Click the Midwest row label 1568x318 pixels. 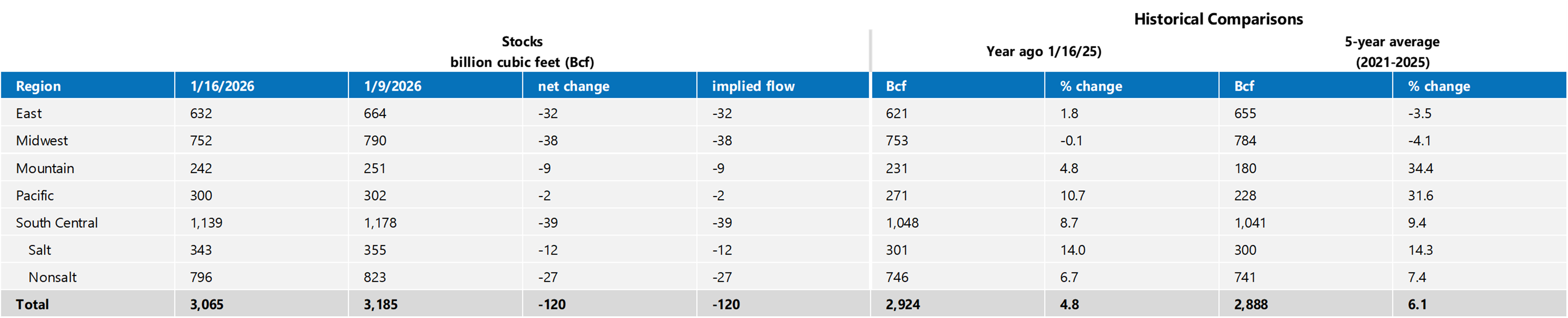42,141
